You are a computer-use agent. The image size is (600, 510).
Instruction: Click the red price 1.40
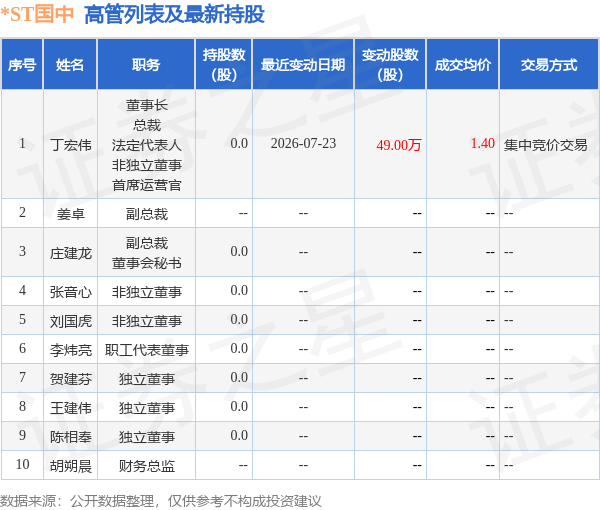coord(483,143)
